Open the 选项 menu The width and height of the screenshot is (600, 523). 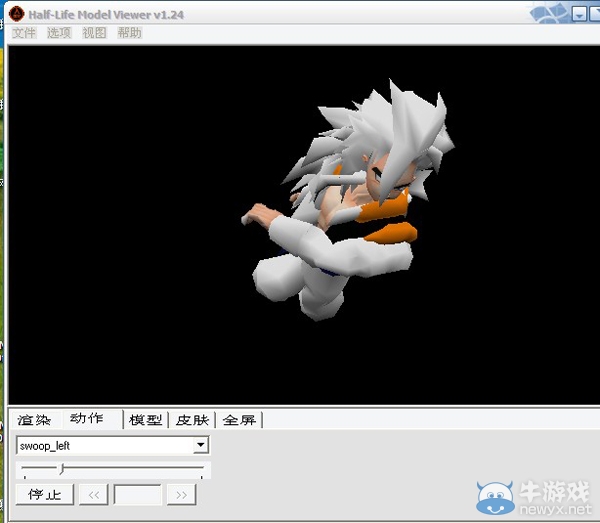pyautogui.click(x=59, y=33)
